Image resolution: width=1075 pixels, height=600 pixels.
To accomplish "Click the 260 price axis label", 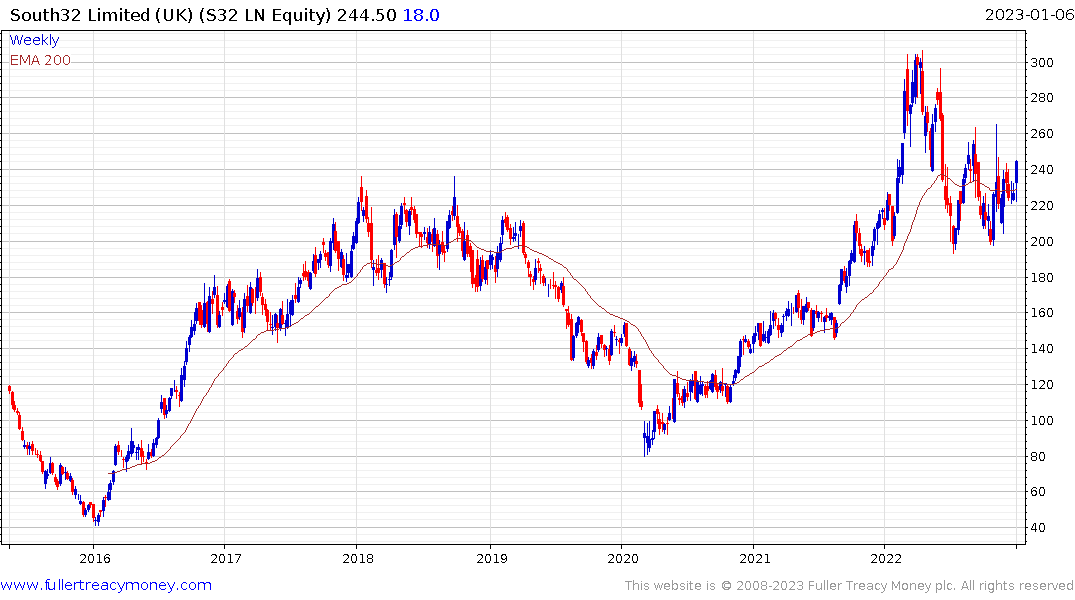I will [x=1042, y=134].
